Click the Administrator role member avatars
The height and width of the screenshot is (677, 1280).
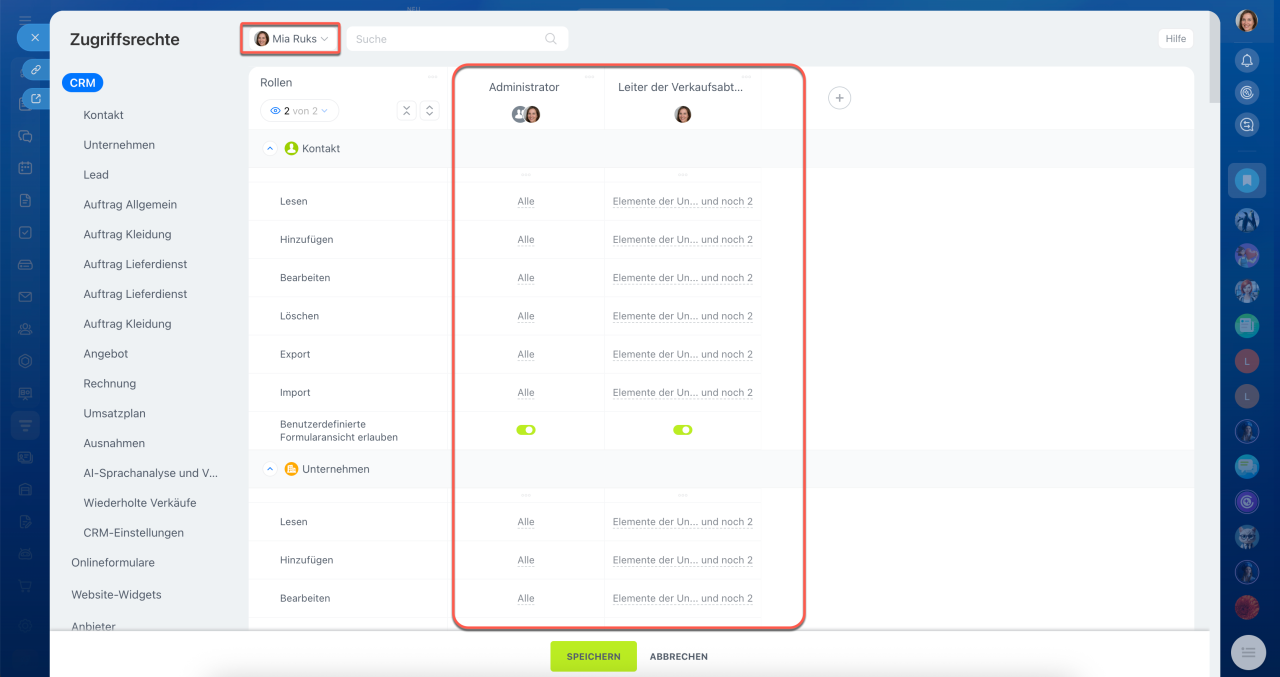point(526,114)
